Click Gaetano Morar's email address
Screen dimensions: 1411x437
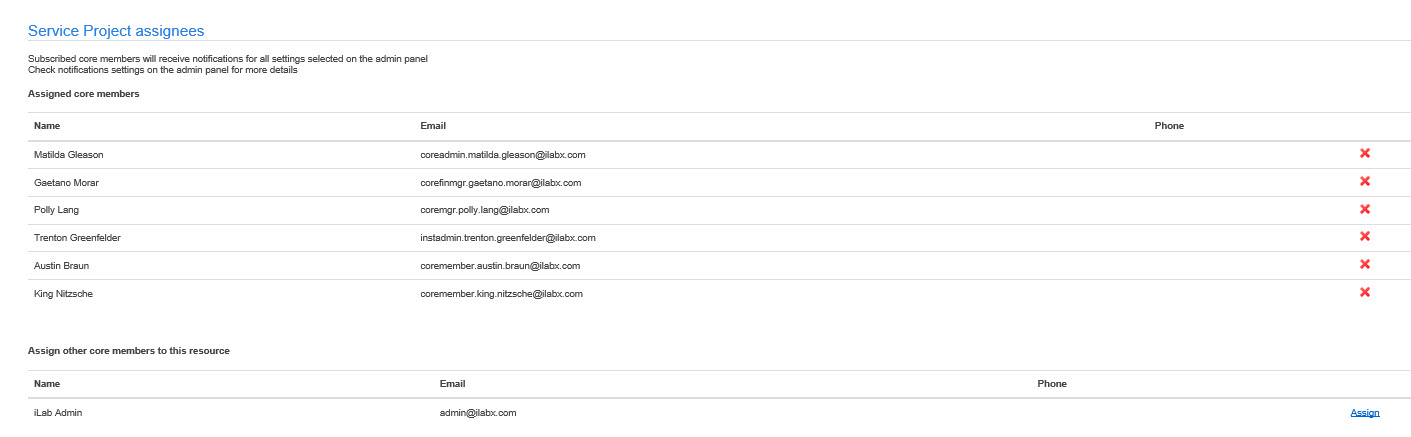coord(501,183)
